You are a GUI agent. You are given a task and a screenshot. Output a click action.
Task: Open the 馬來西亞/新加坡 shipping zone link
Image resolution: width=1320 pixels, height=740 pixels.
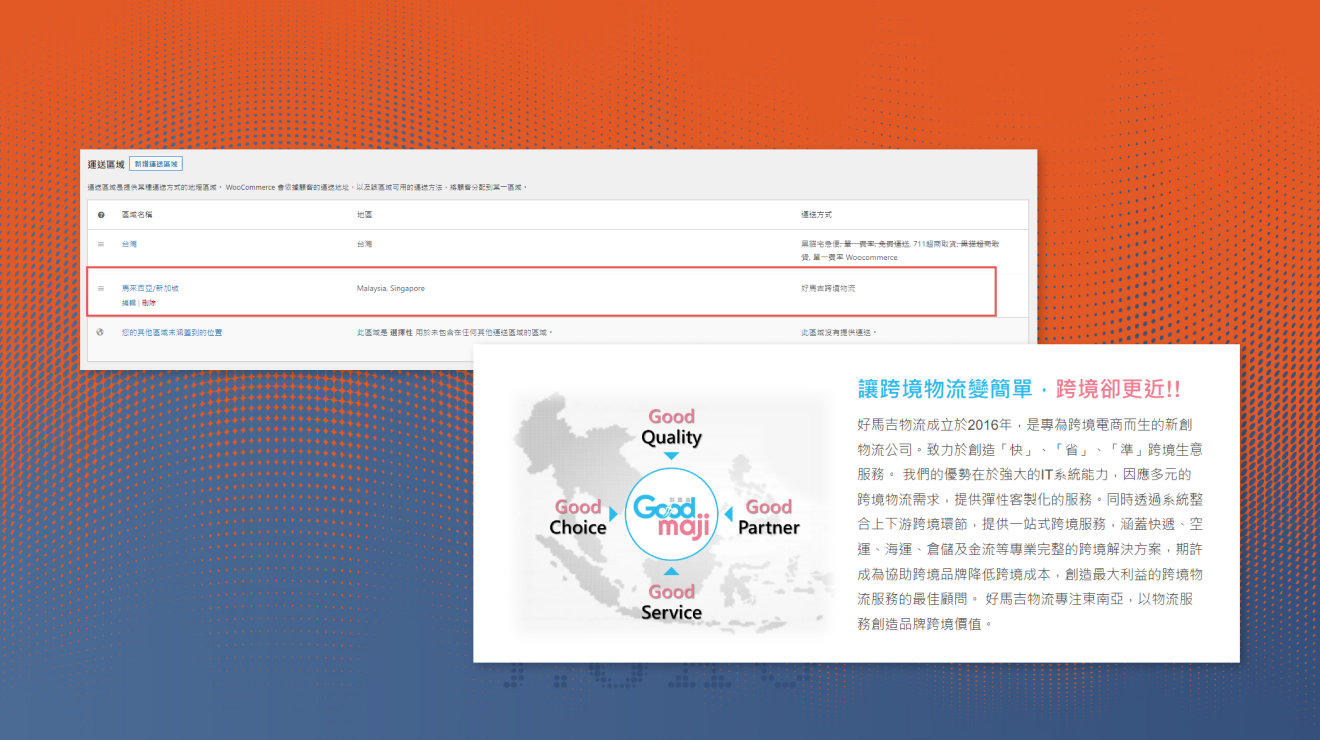tap(150, 288)
